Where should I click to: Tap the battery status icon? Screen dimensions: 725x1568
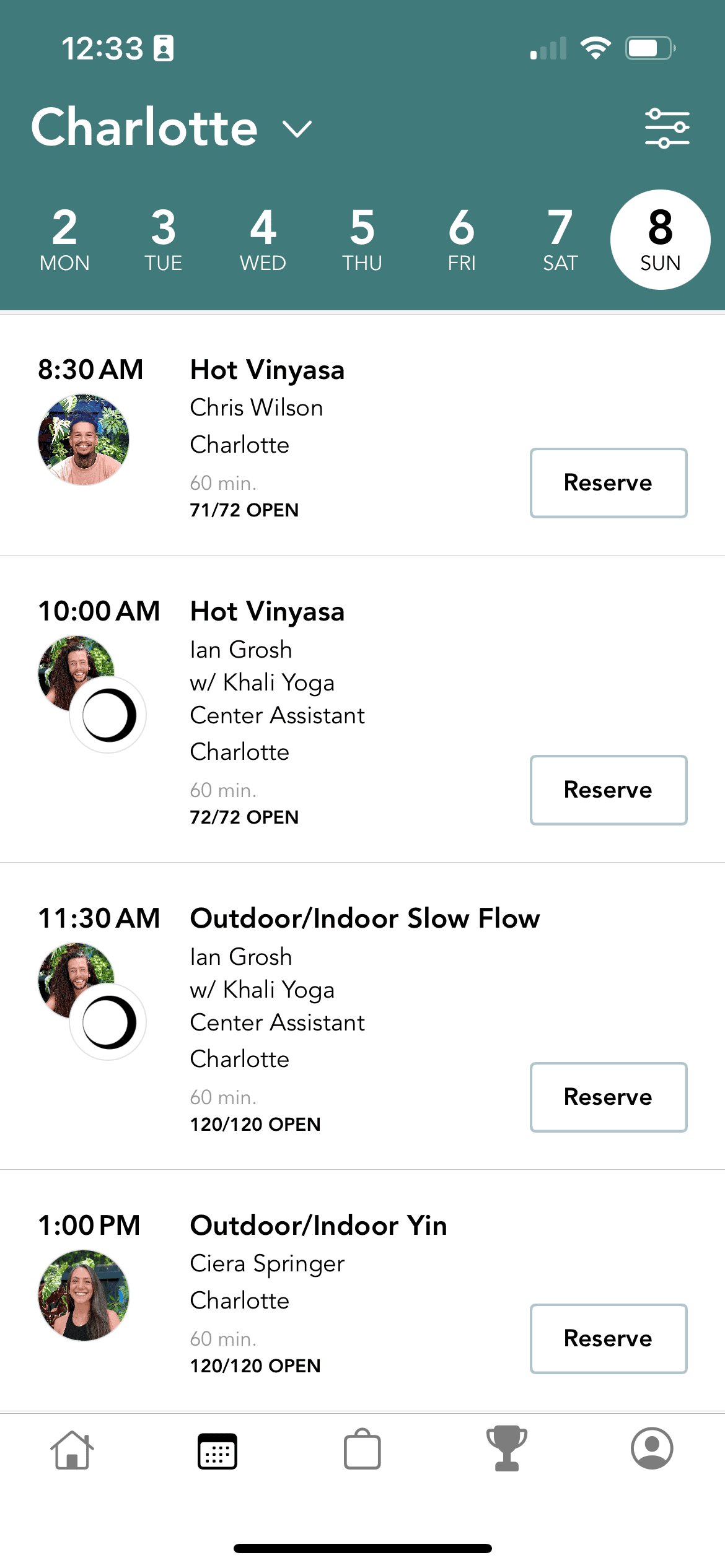click(x=649, y=48)
